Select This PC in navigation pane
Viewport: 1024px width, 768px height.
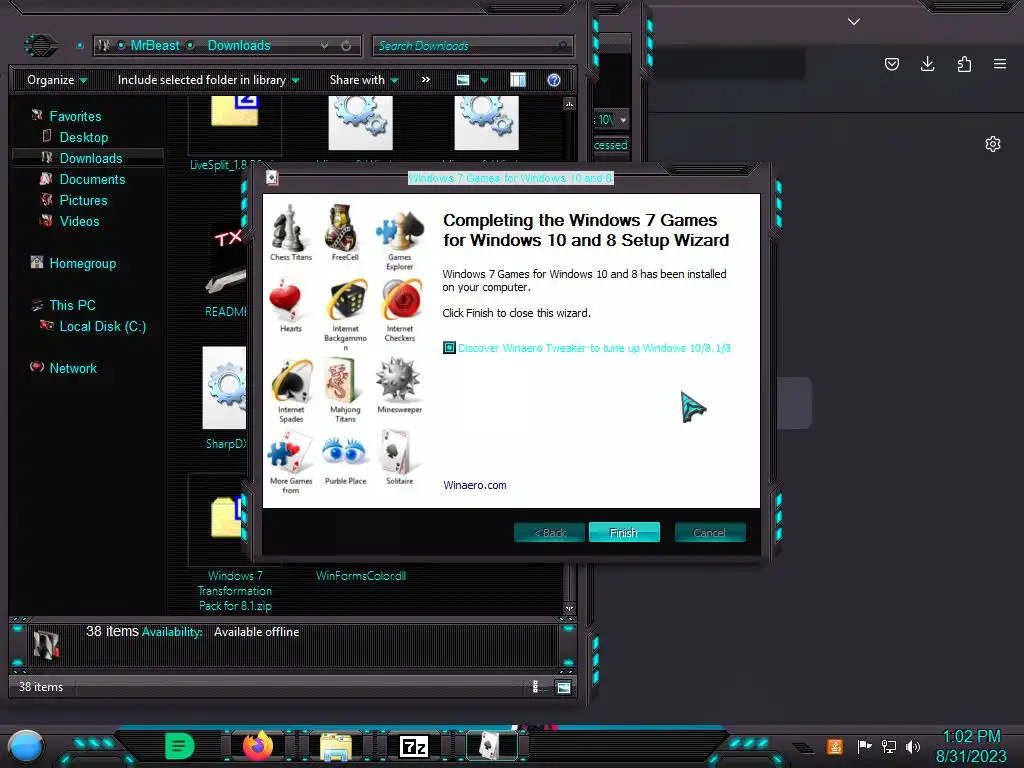(72, 305)
